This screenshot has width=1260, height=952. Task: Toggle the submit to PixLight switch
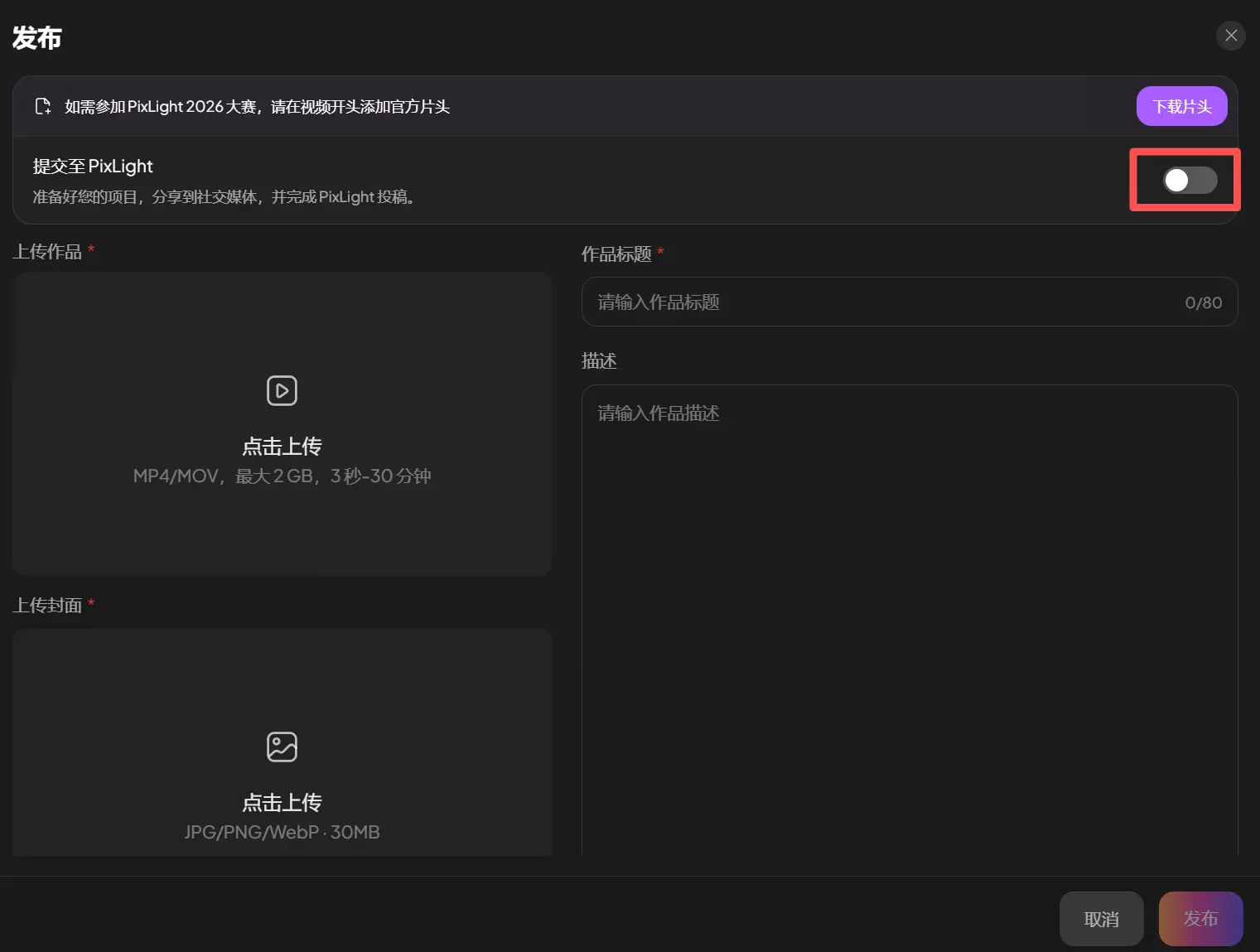coord(1190,180)
